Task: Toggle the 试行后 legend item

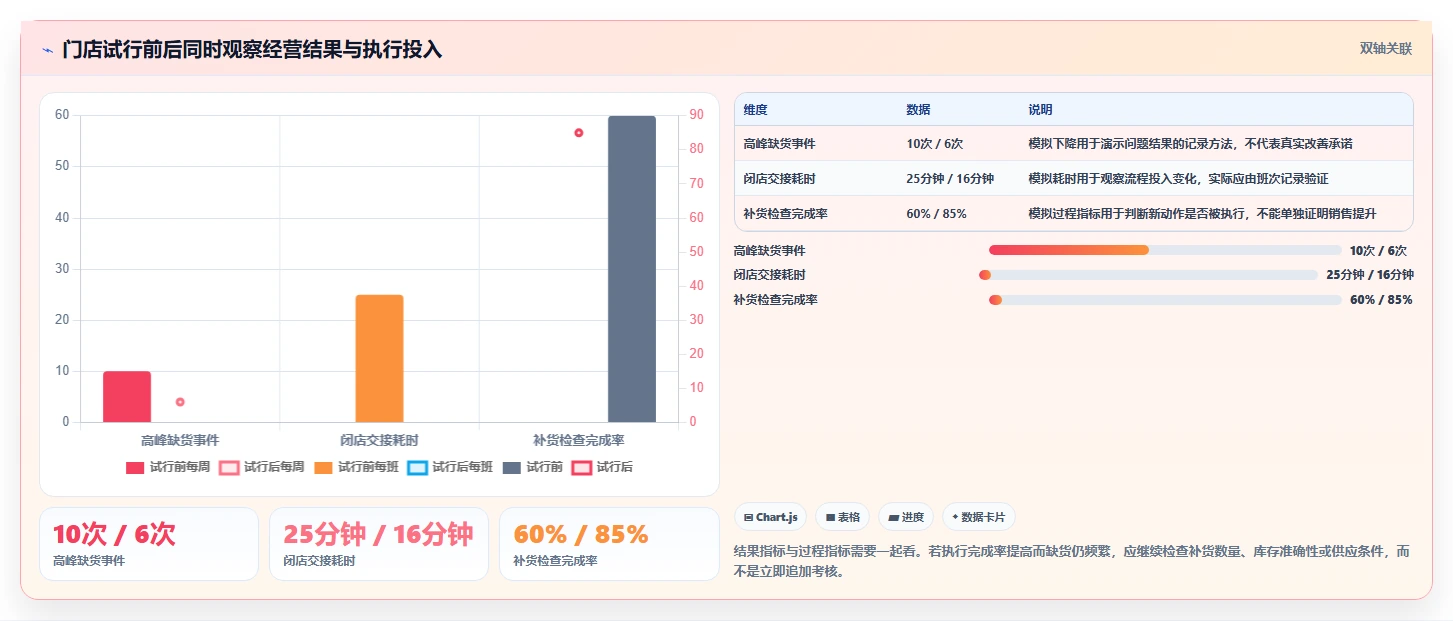Action: [x=603, y=467]
